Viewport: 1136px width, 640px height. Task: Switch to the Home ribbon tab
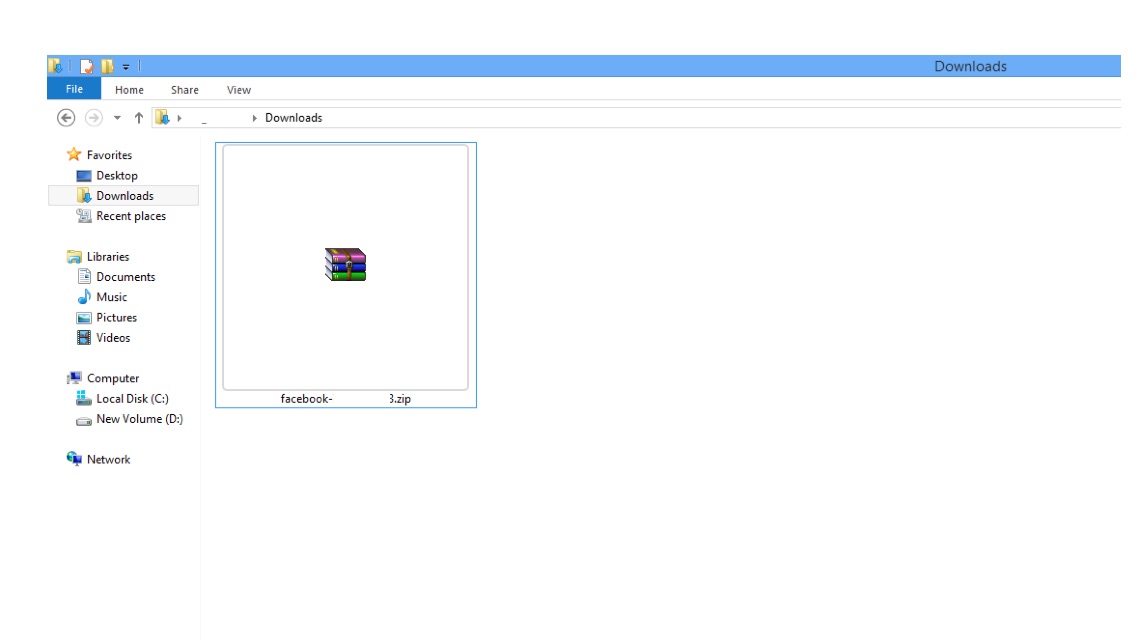pos(129,90)
